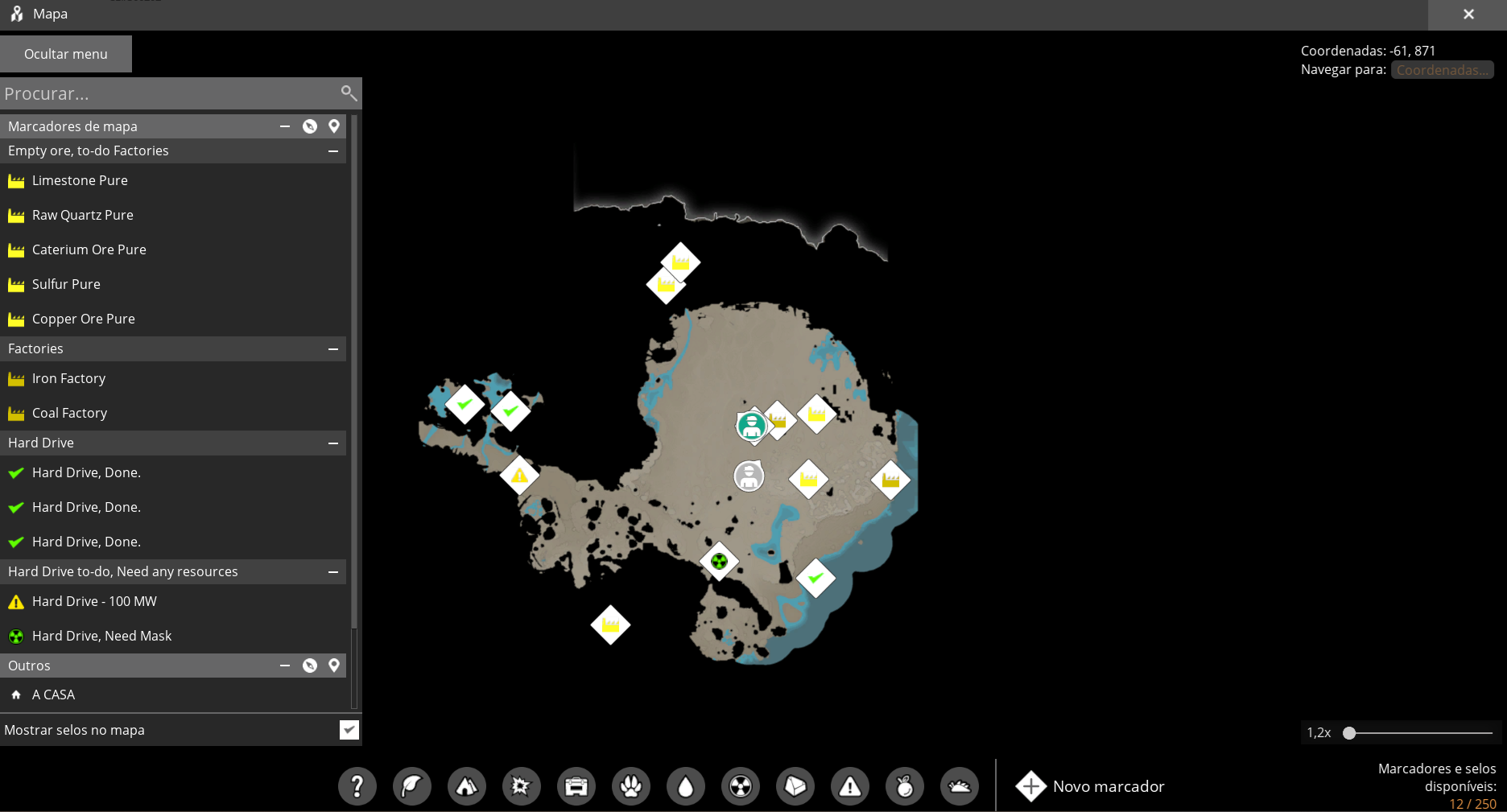Image resolution: width=1507 pixels, height=812 pixels.
Task: Select the crate stamp icon
Action: (576, 786)
